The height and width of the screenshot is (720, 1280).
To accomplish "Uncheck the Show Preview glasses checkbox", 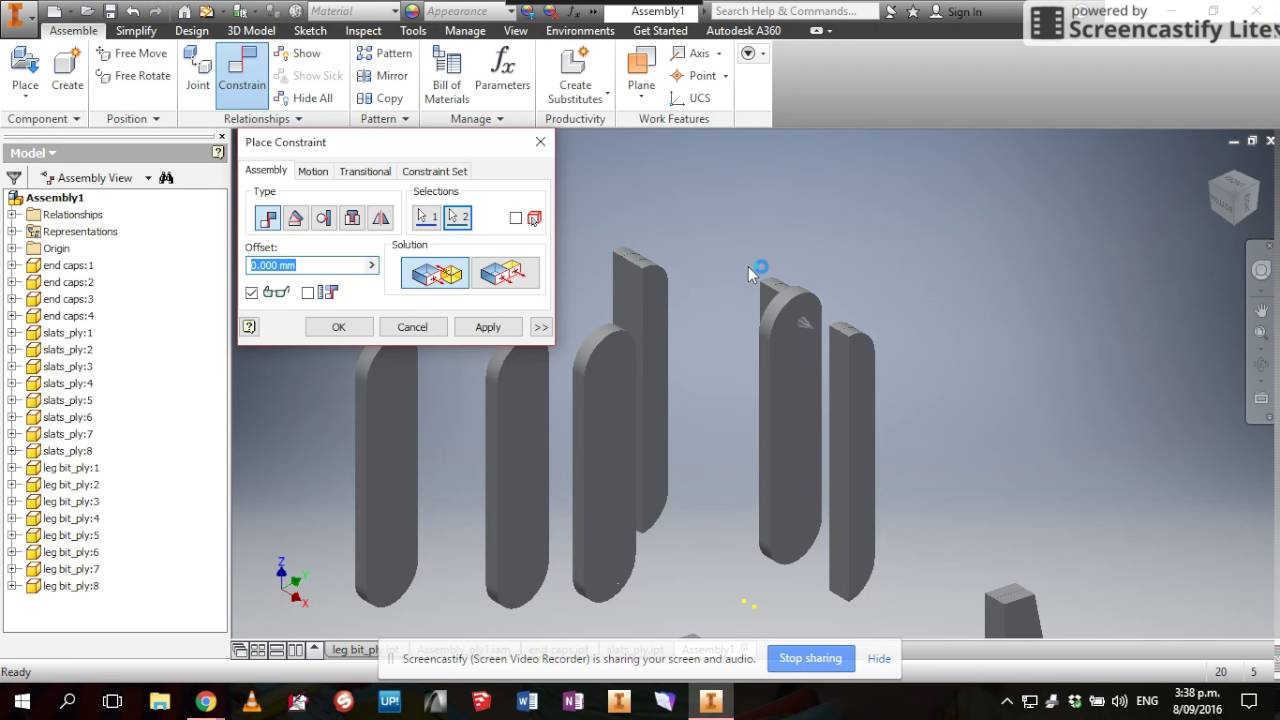I will point(252,292).
